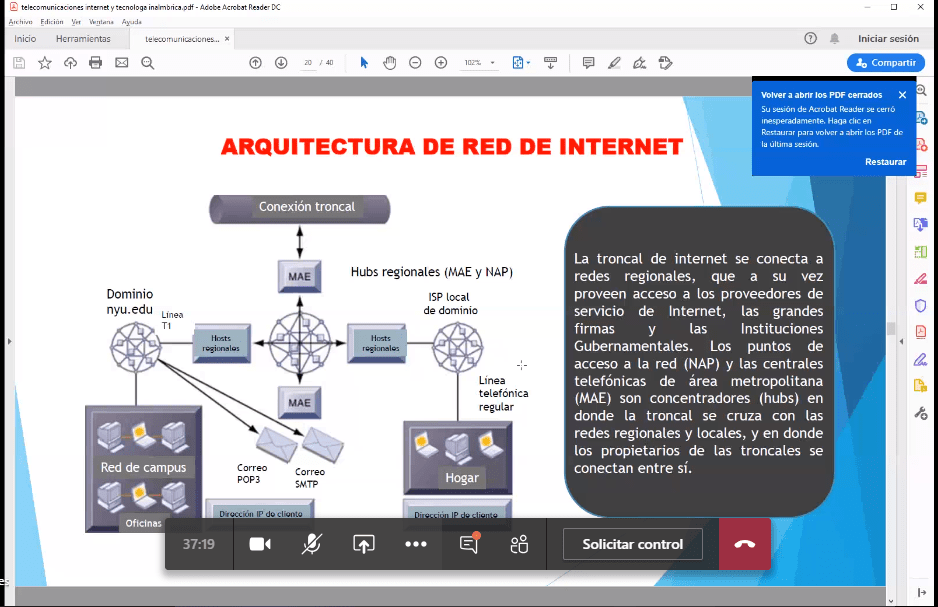Viewport: 938px width, 607px height.
Task: Click the Solicitar control button
Action: pos(632,544)
